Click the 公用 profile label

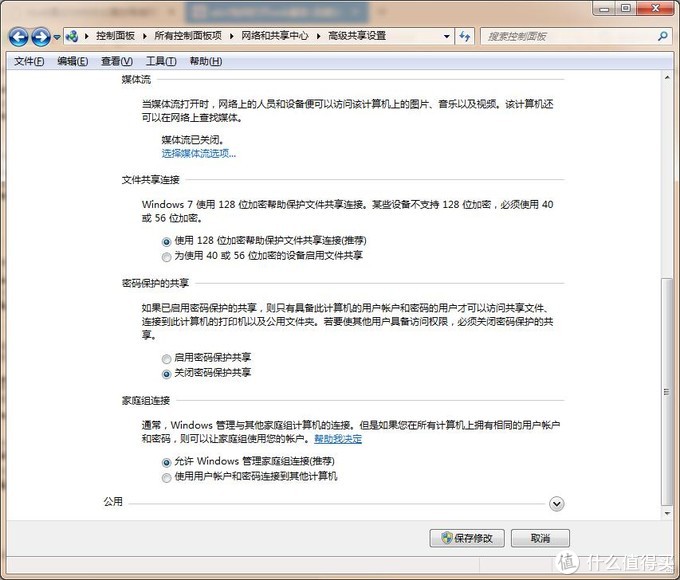[x=113, y=501]
